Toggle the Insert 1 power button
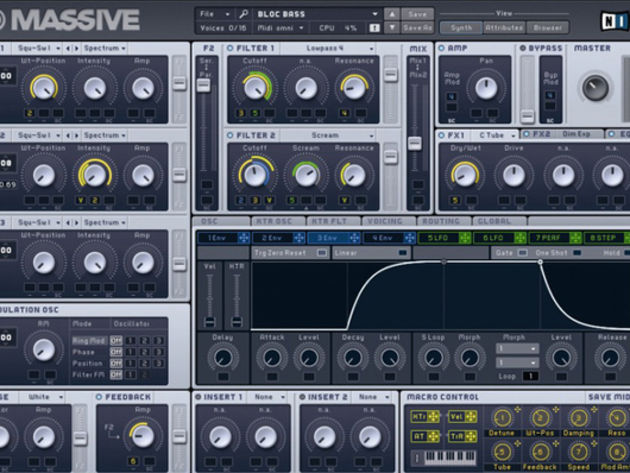The height and width of the screenshot is (473, 630). [x=198, y=397]
